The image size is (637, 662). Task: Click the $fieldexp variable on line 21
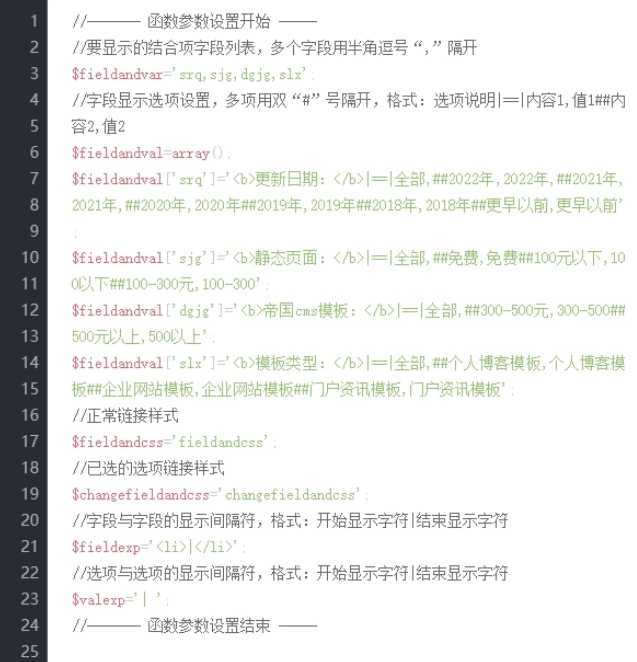point(106,547)
